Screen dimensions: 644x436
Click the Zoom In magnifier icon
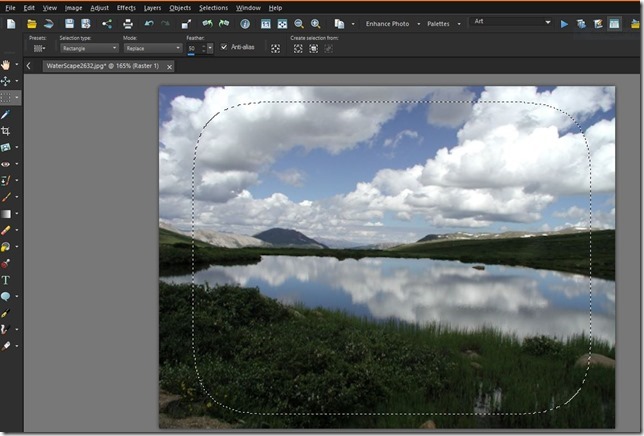point(316,23)
